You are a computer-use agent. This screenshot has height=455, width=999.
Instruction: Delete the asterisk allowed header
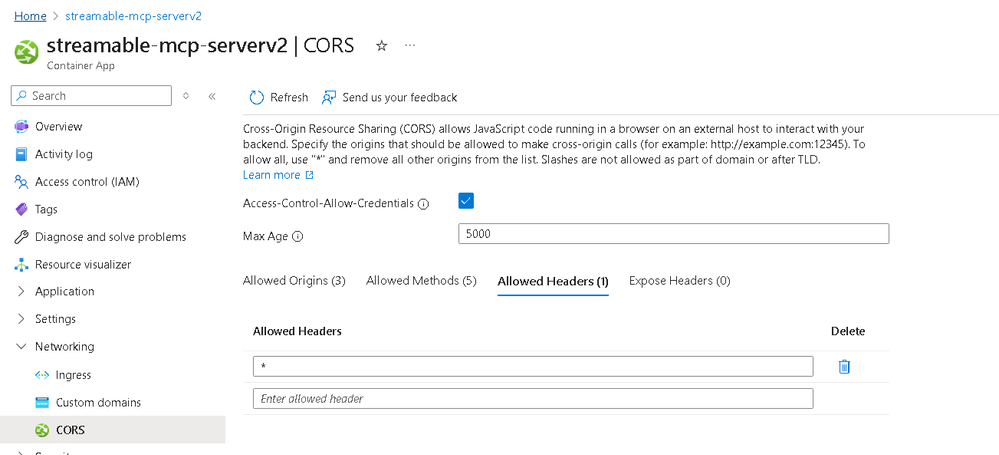[x=844, y=367]
